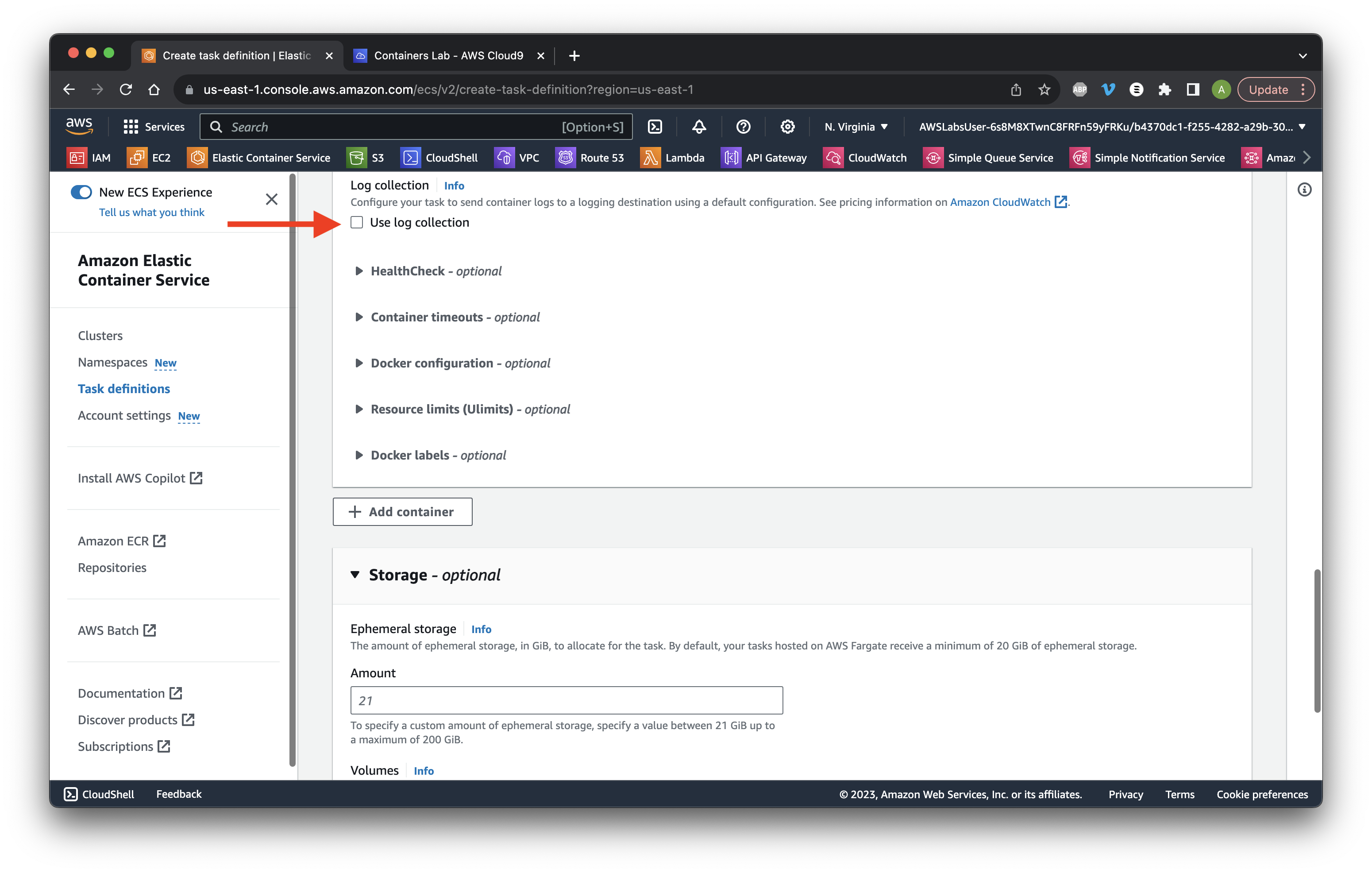1372x873 pixels.
Task: Open Cookie preferences in footer
Action: pyautogui.click(x=1262, y=794)
